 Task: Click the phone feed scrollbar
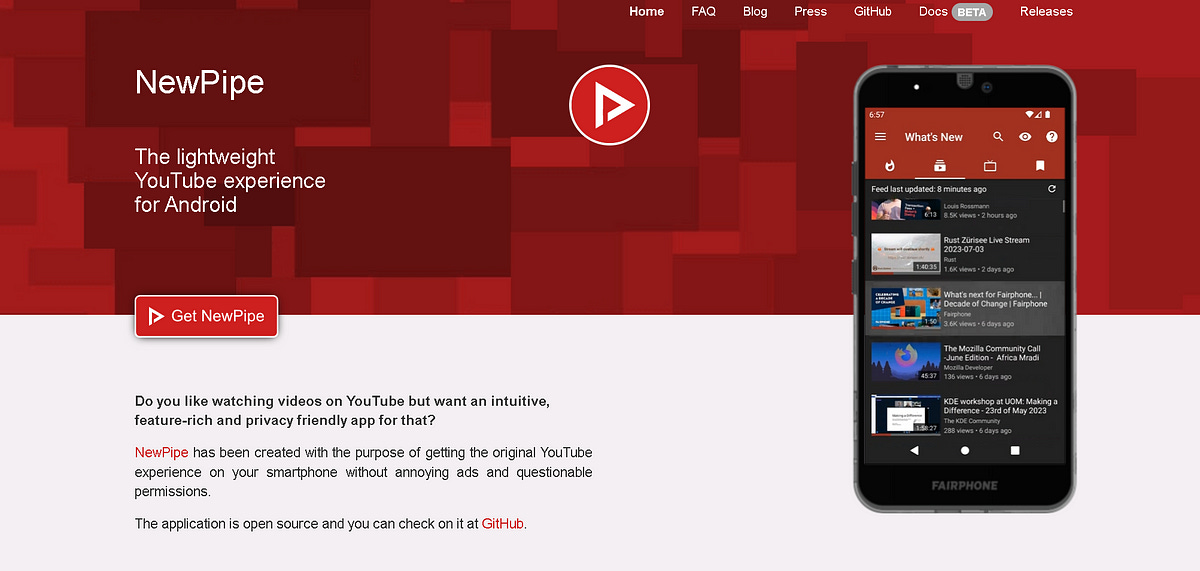pyautogui.click(x=1063, y=206)
